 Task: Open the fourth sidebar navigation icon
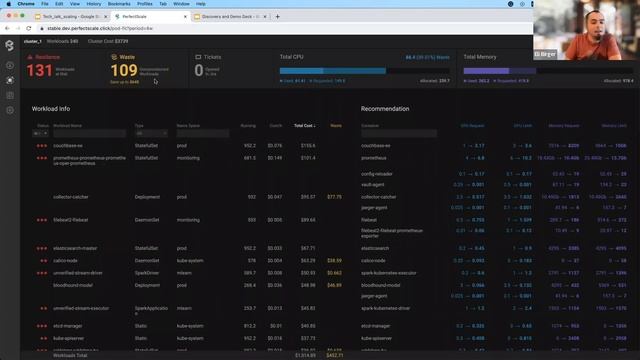[10, 110]
